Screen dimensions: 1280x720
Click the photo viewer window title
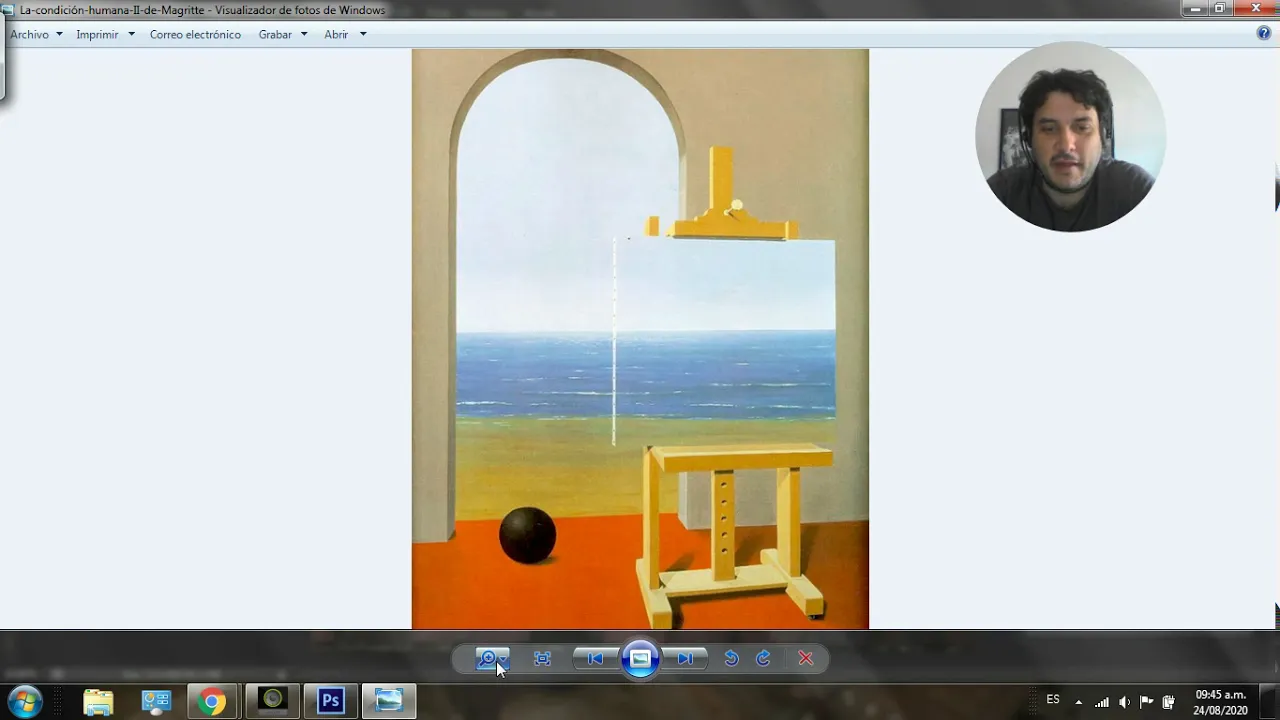(202, 10)
